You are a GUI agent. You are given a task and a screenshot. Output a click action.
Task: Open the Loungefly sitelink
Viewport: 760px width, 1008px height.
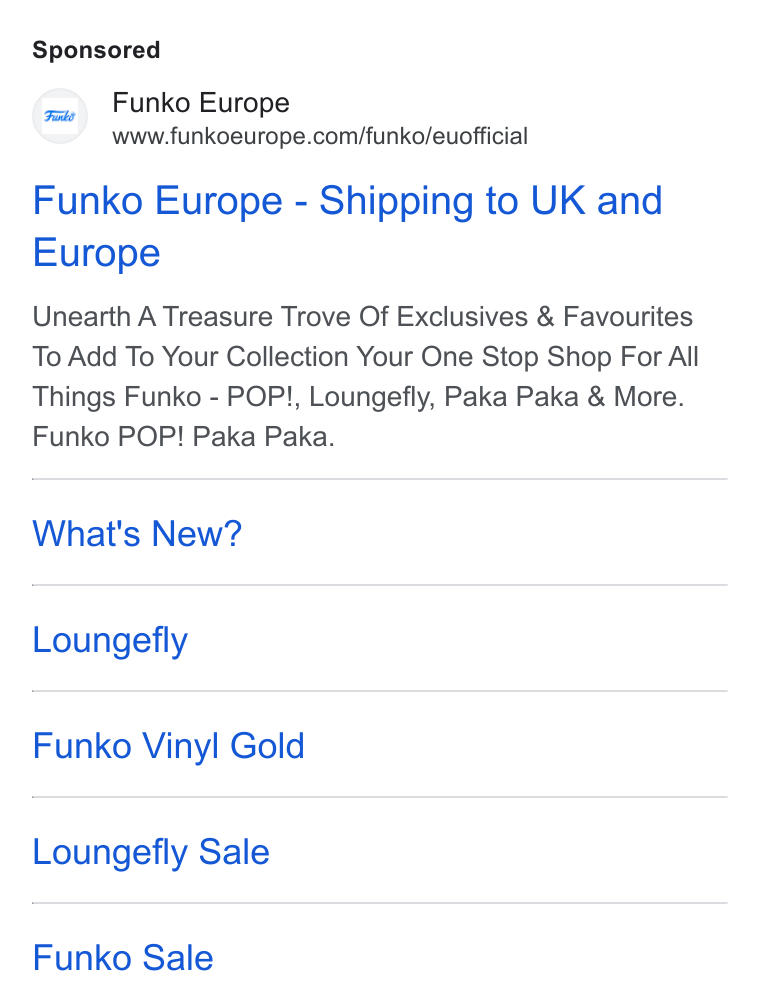(110, 640)
